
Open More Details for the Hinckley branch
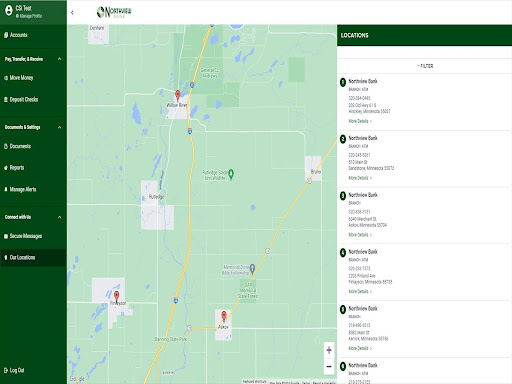coord(360,121)
